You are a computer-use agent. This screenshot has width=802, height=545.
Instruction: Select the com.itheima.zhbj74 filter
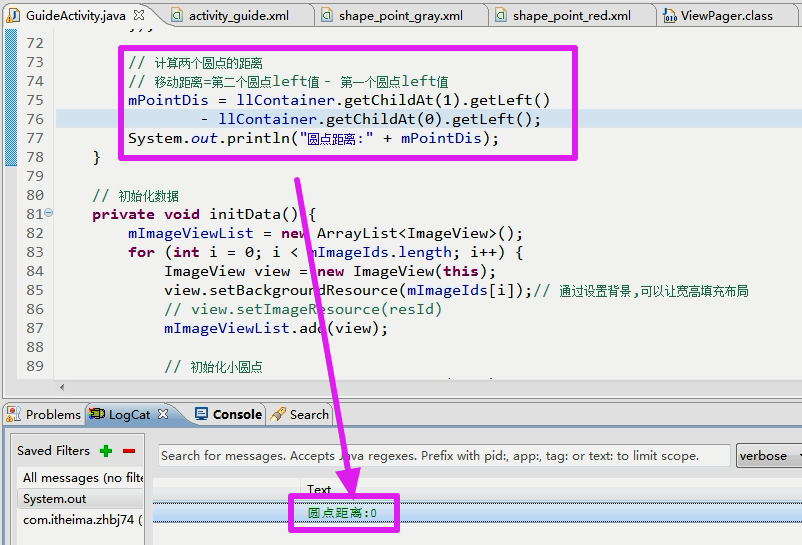pyautogui.click(x=82, y=520)
